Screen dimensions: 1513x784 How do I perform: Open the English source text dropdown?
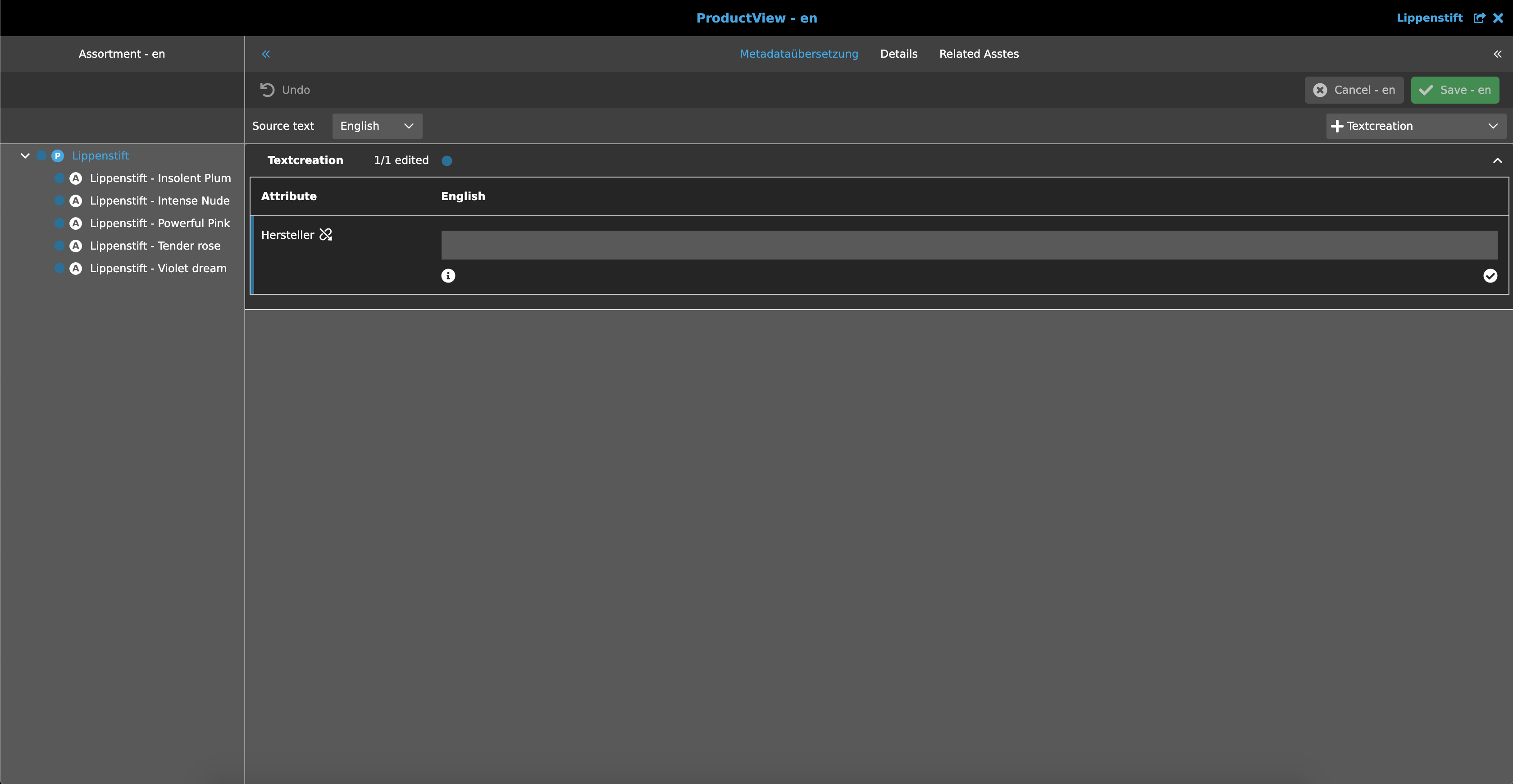(x=377, y=126)
